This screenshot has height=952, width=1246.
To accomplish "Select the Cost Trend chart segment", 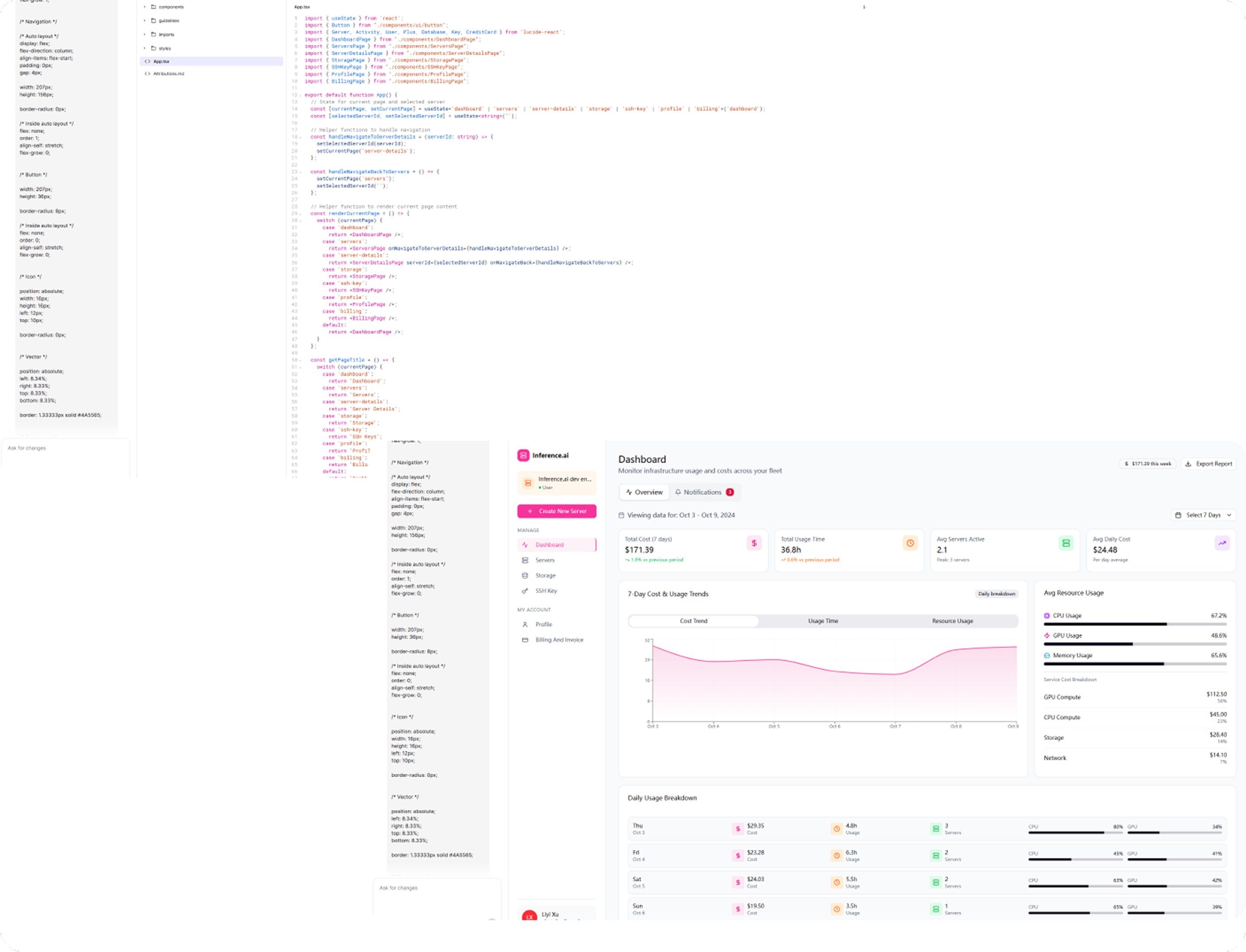I will point(693,621).
